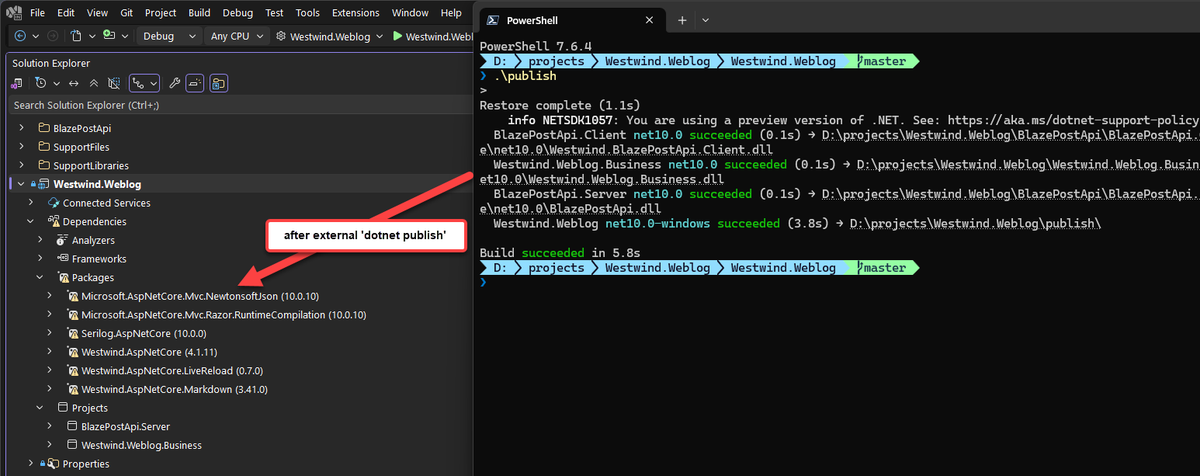Click the Solution Explorer panel title
1200x476 pixels.
[50, 62]
